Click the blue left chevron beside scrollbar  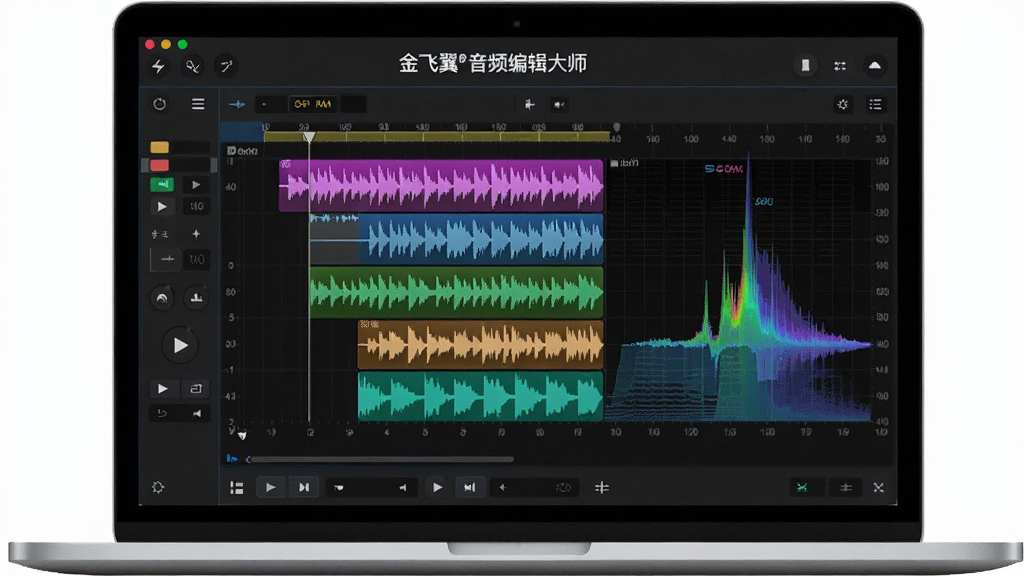[x=248, y=460]
